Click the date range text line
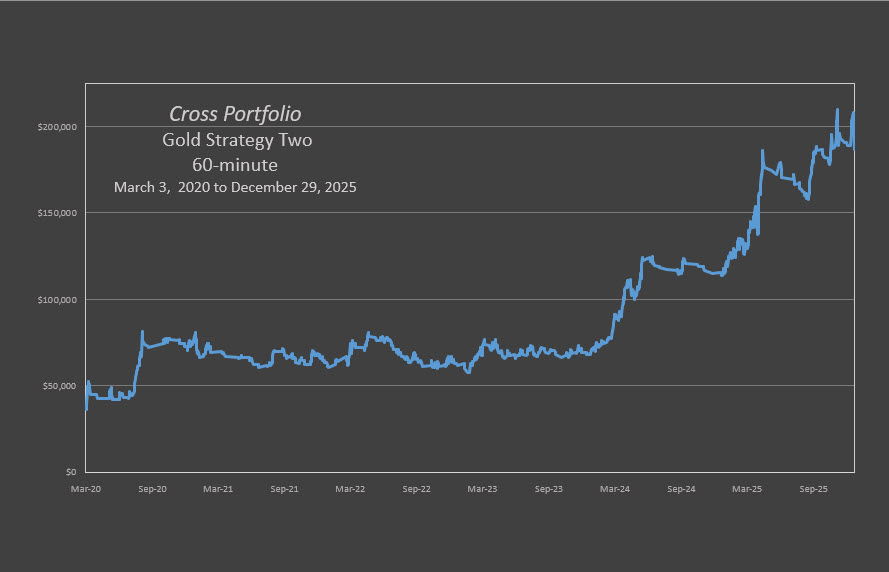889x572 pixels. point(235,187)
